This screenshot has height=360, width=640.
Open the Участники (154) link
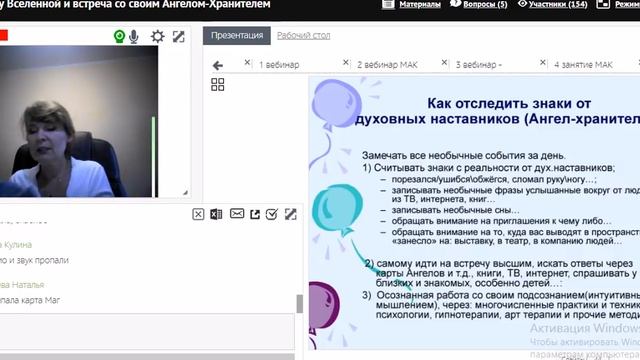pyautogui.click(x=558, y=4)
